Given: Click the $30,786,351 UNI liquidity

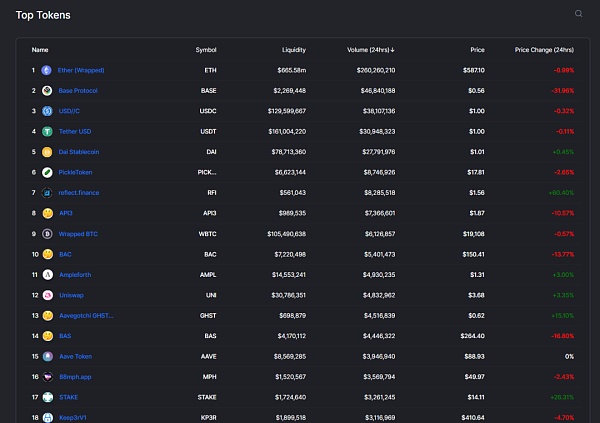Looking at the screenshot, I should [x=289, y=295].
